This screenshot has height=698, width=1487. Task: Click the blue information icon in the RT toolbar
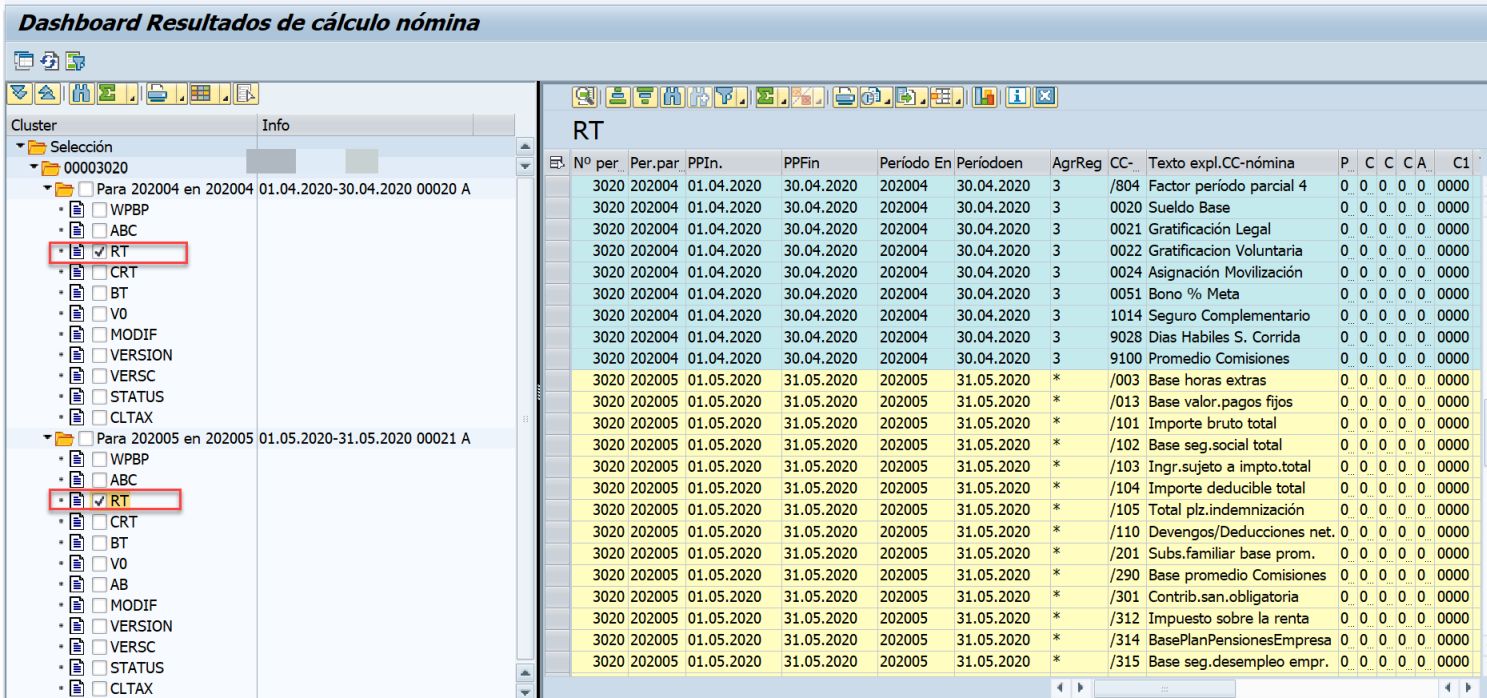pos(1018,97)
